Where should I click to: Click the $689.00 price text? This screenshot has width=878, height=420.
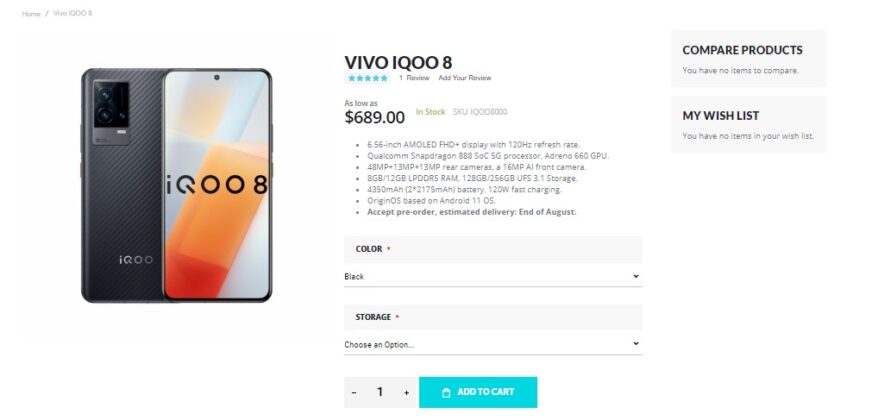375,118
